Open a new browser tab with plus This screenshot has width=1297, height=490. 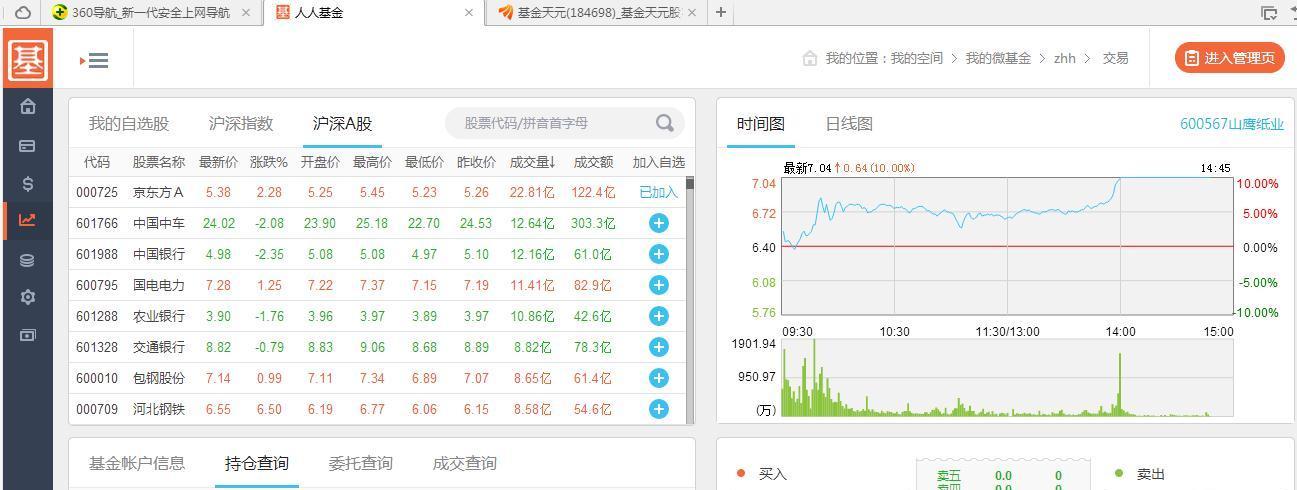(720, 12)
